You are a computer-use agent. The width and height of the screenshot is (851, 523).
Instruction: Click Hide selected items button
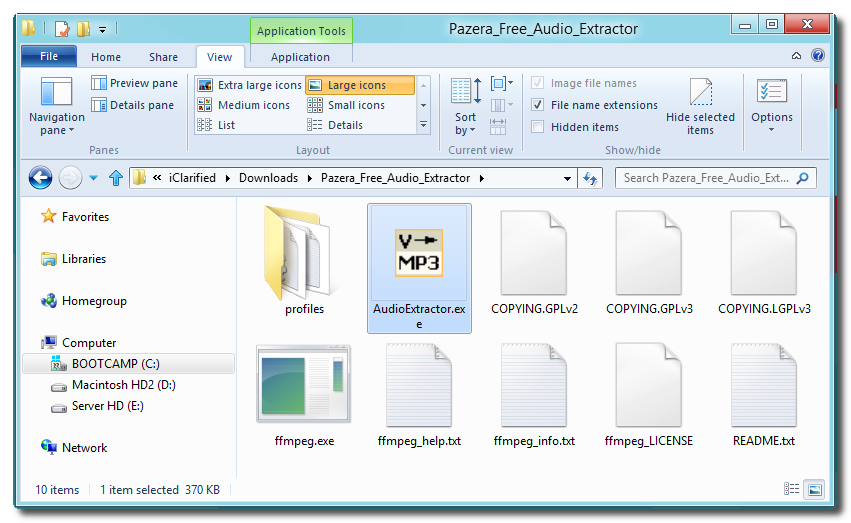[x=700, y=106]
